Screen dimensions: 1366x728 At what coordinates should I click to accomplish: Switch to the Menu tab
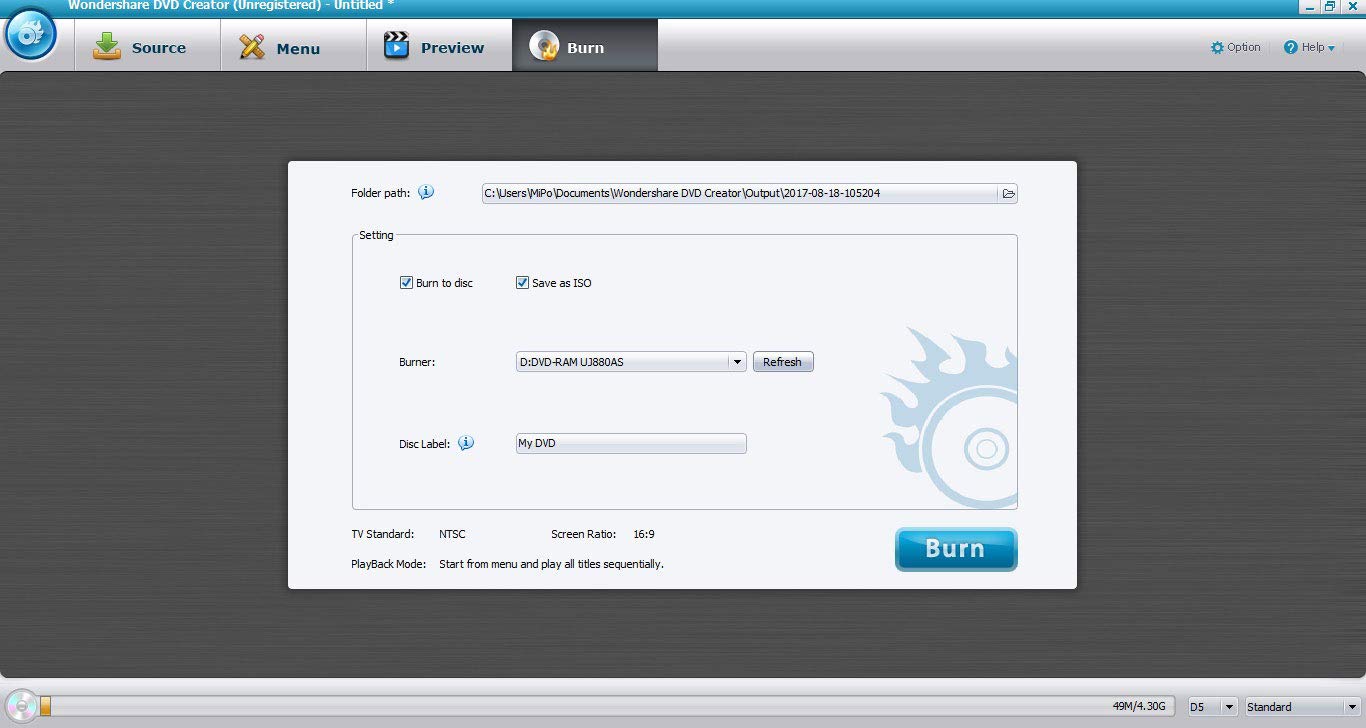click(x=293, y=46)
